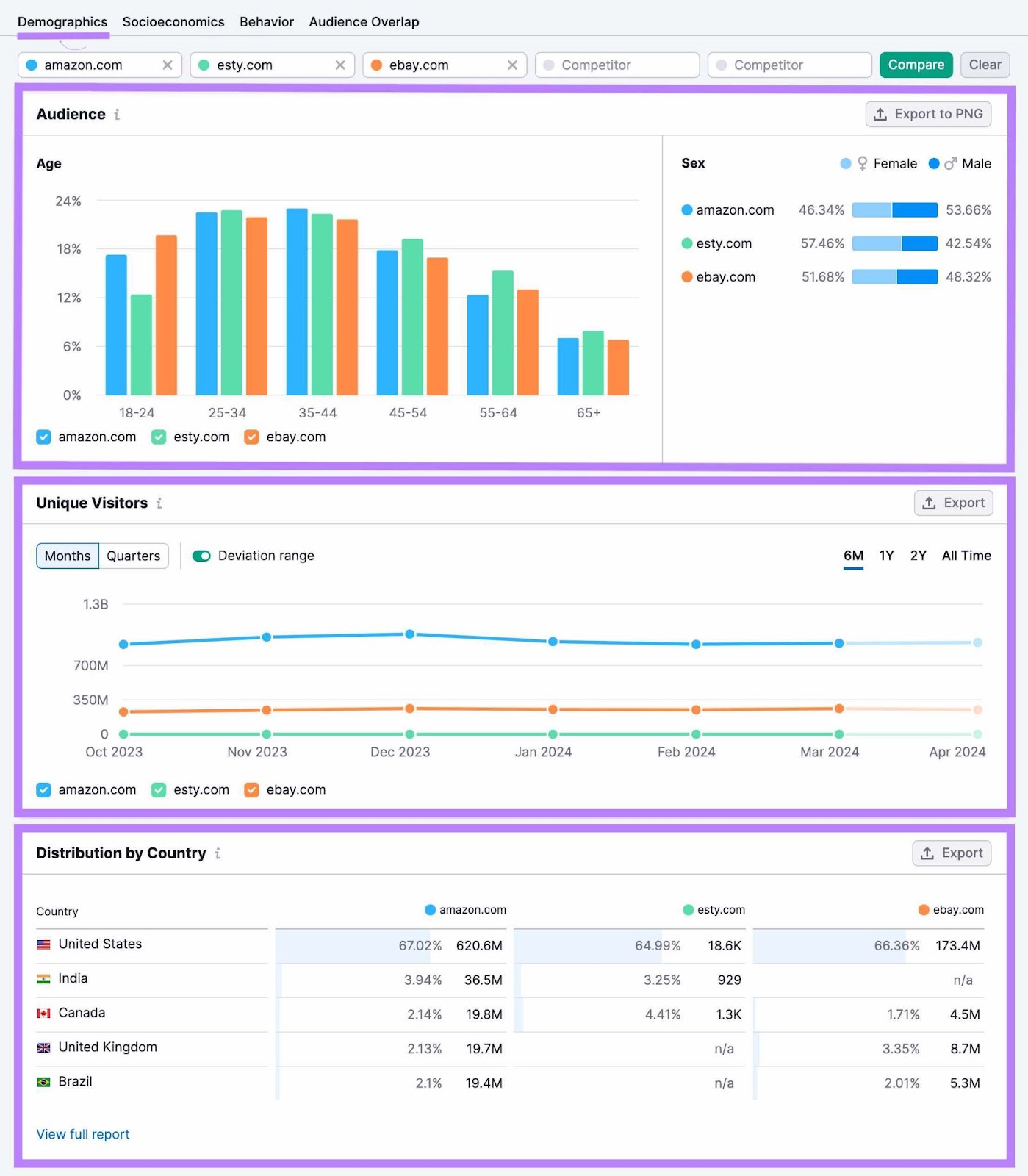Click the Clear button

coord(985,65)
